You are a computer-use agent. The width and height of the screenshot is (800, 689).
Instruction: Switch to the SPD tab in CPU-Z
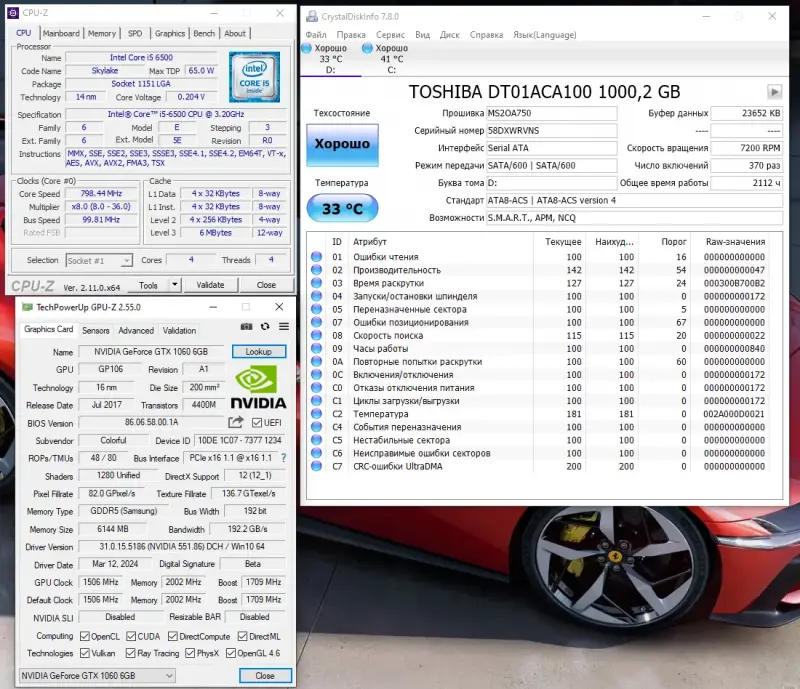pyautogui.click(x=135, y=33)
